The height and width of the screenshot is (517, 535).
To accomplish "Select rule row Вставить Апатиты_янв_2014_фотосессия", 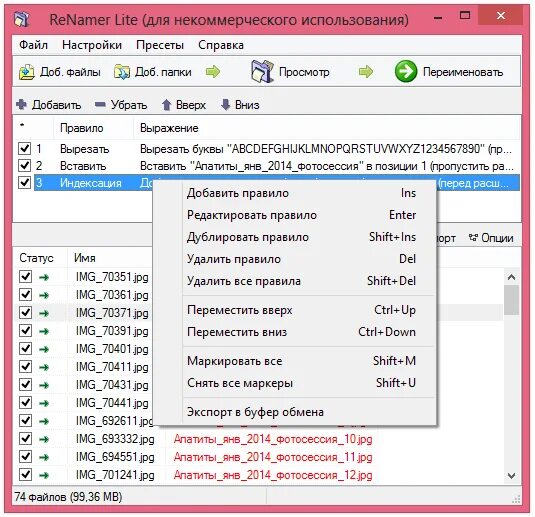I will coord(327,166).
